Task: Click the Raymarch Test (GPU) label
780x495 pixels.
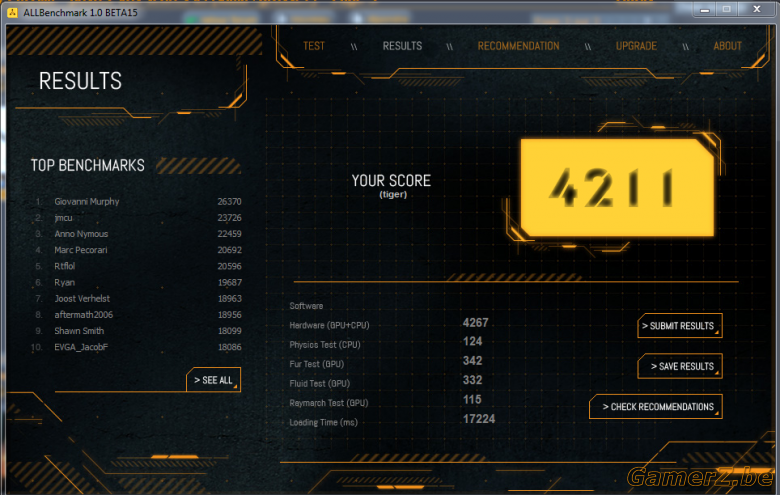Action: 329,403
